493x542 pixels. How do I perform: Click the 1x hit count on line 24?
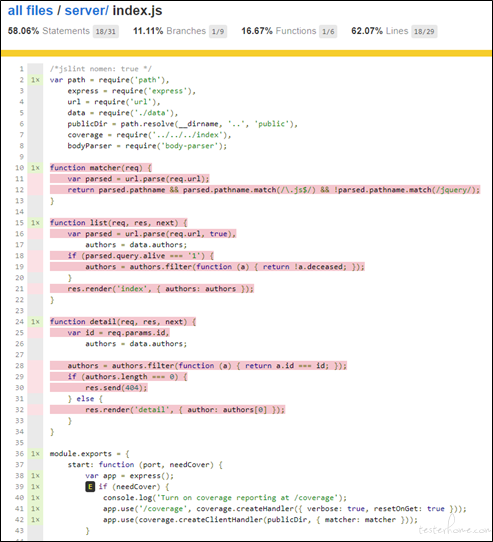[x=35, y=321]
